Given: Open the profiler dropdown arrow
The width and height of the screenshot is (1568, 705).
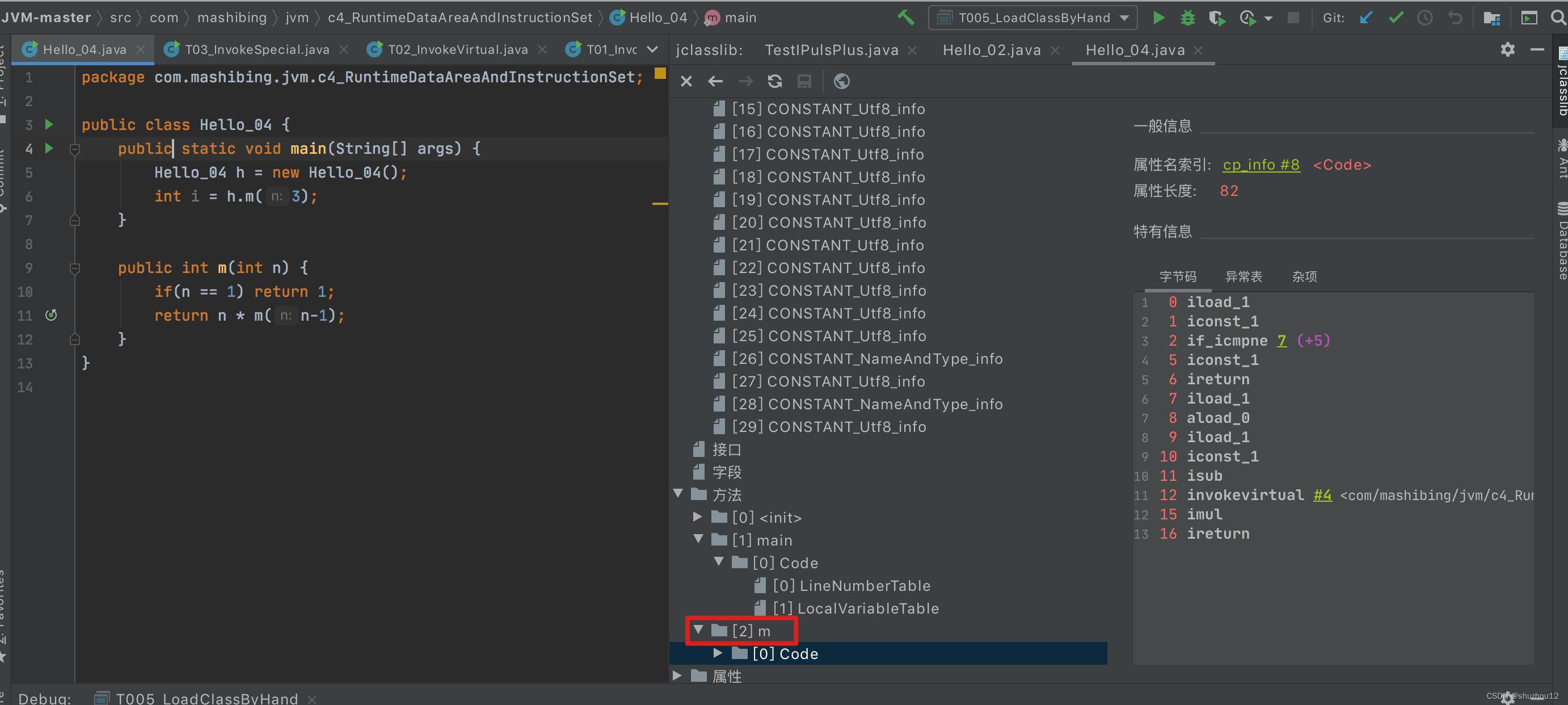Looking at the screenshot, I should [x=1268, y=18].
